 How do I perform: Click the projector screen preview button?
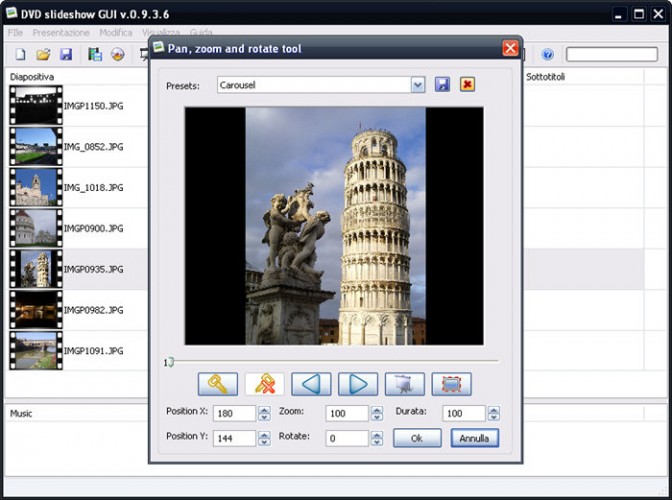(405, 384)
